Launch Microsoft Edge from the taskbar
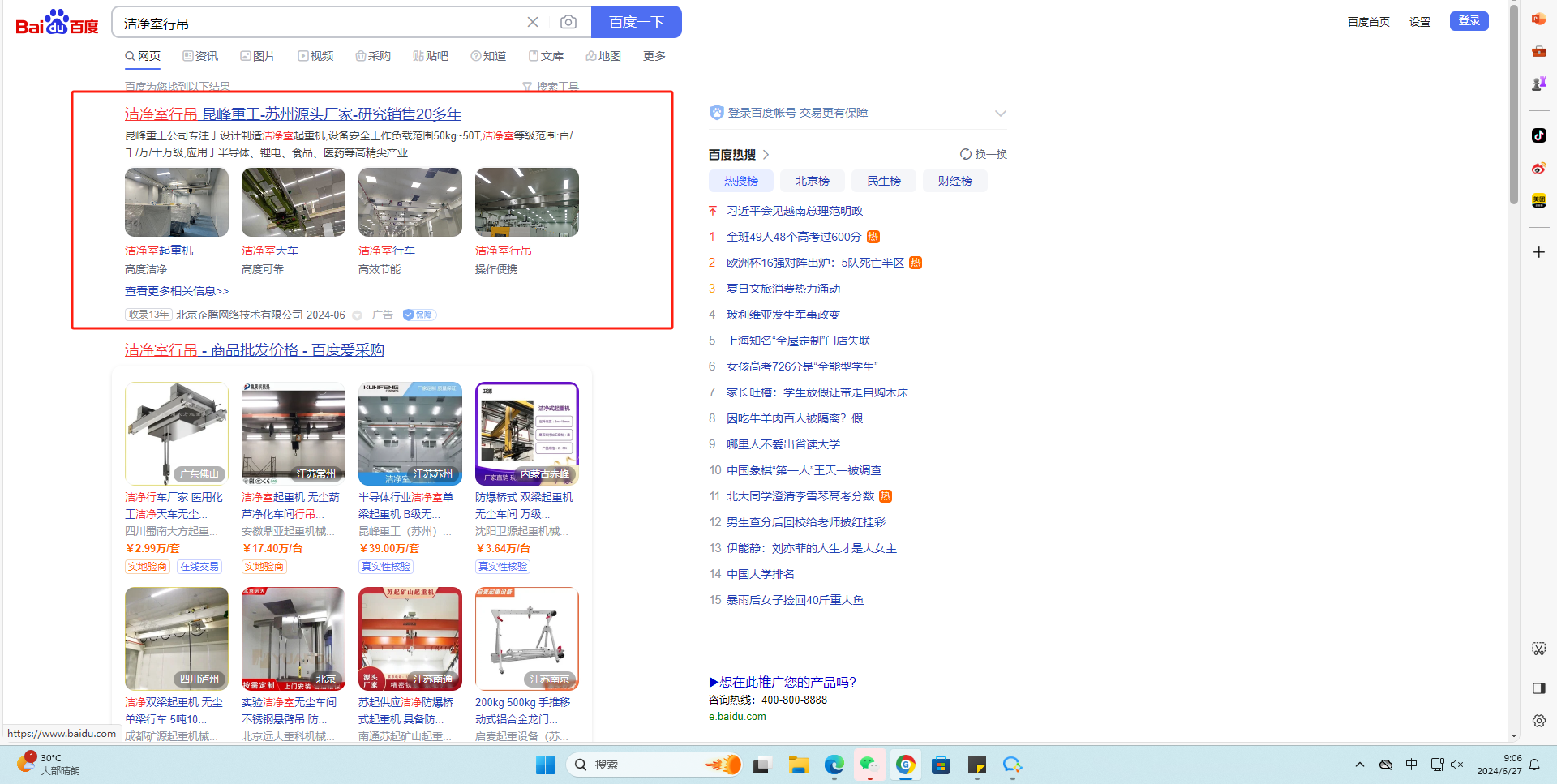The width and height of the screenshot is (1557, 784). coord(834,765)
